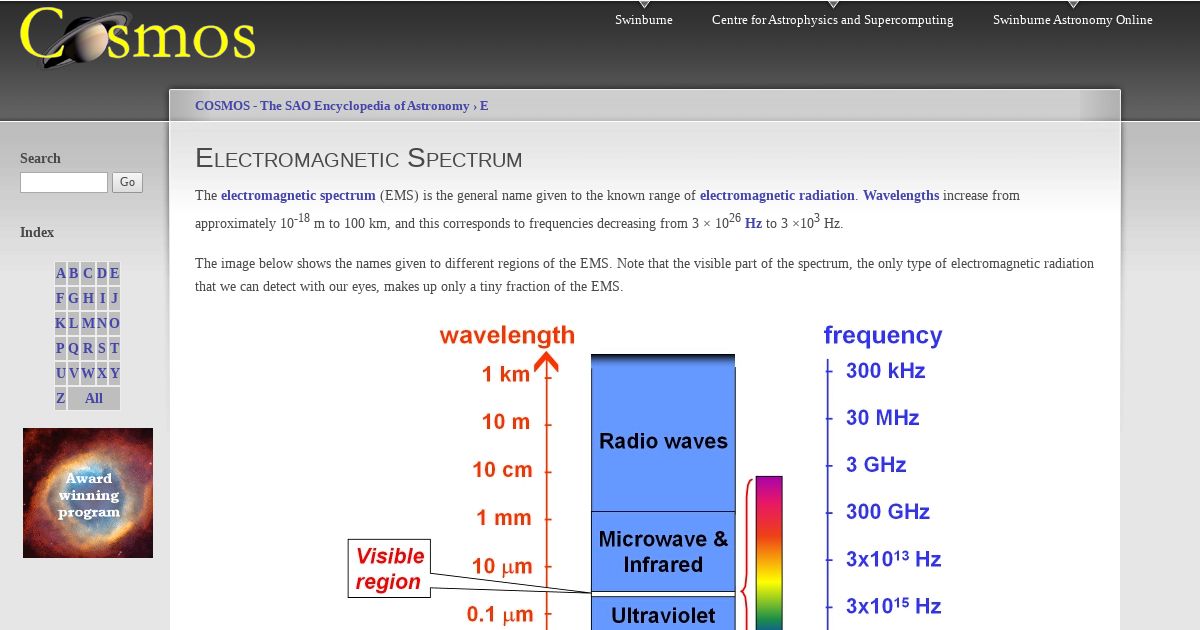Open index letter Y

(114, 373)
